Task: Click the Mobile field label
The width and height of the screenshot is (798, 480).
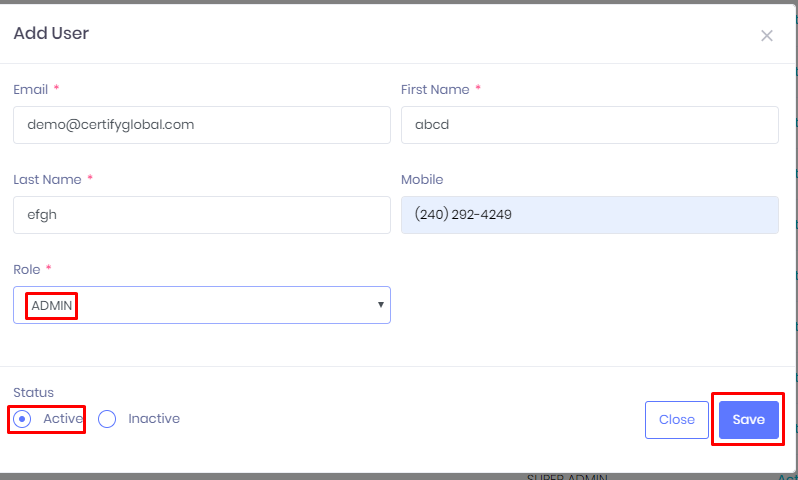Action: (x=422, y=179)
